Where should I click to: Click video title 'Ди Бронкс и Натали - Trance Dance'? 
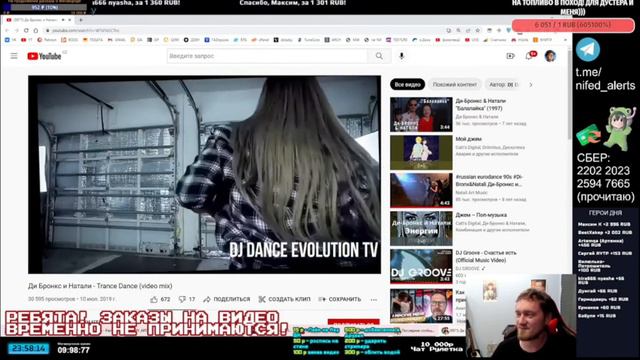click(x=100, y=286)
